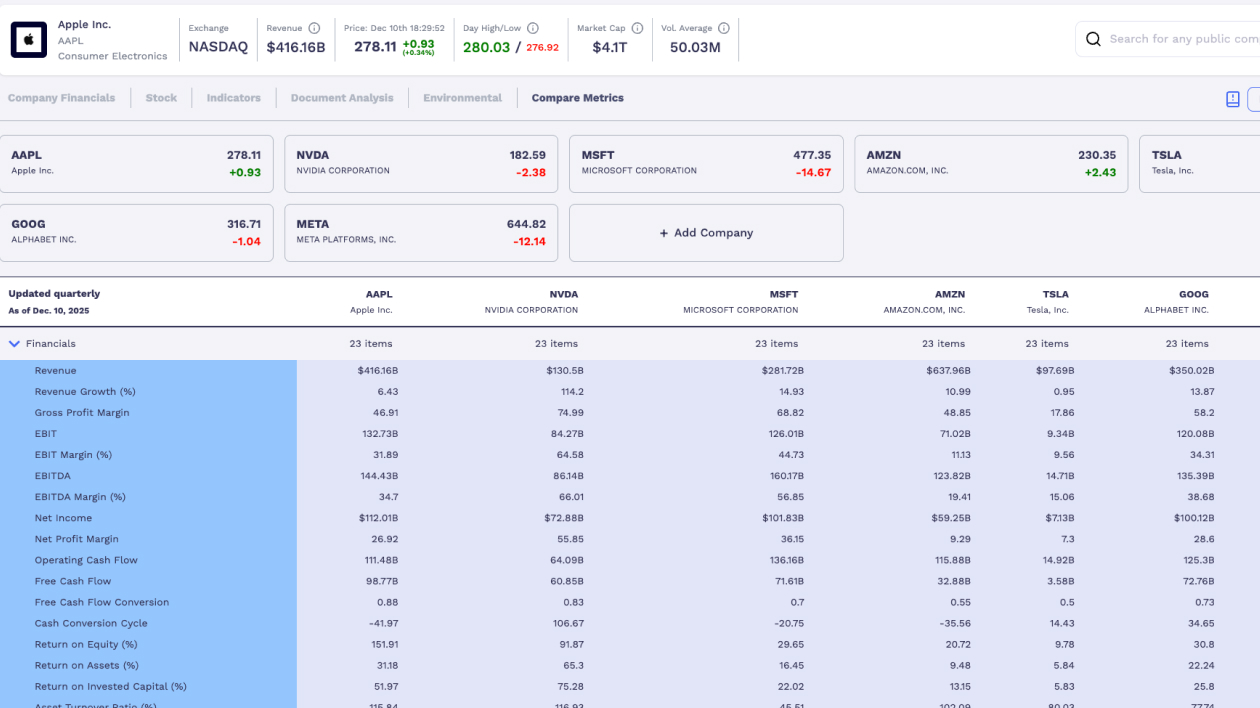Open the Indicators tab
This screenshot has width=1260, height=708.
[233, 98]
